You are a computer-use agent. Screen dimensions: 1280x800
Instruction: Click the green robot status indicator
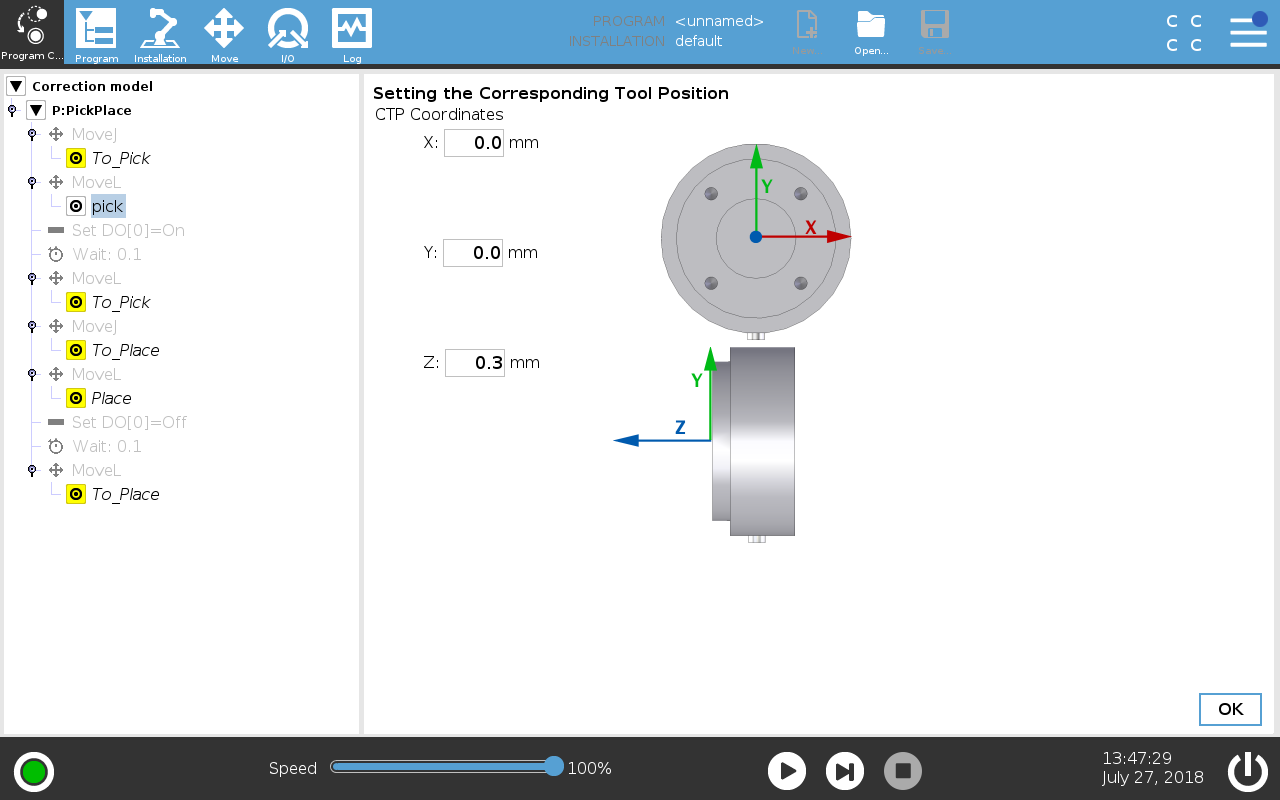pyautogui.click(x=34, y=771)
